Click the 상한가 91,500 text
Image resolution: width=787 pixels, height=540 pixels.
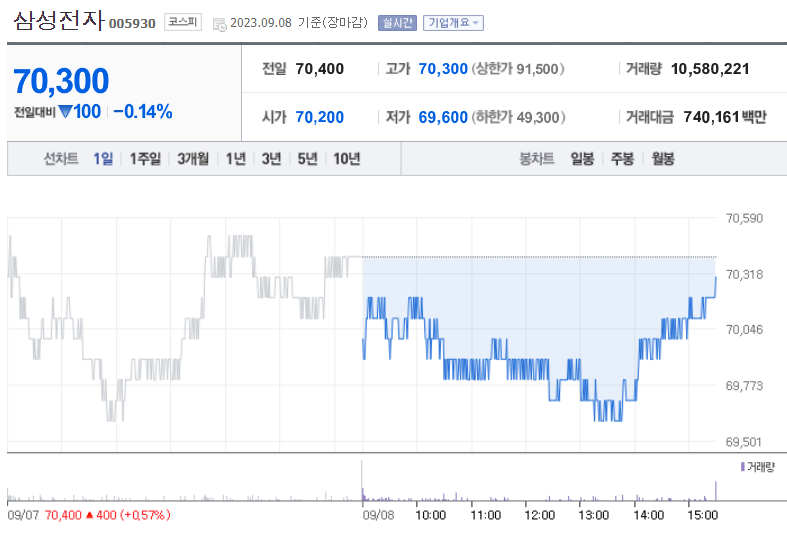click(518, 69)
